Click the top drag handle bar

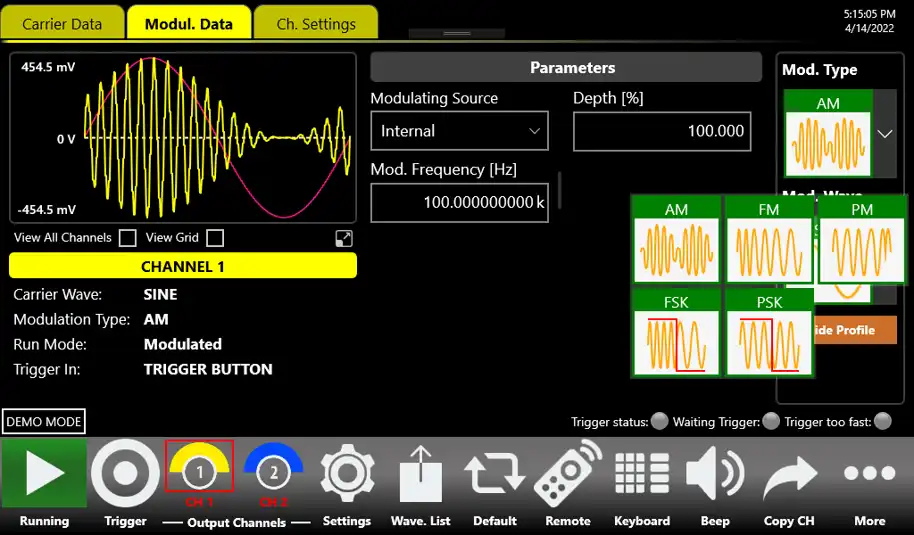(x=456, y=33)
